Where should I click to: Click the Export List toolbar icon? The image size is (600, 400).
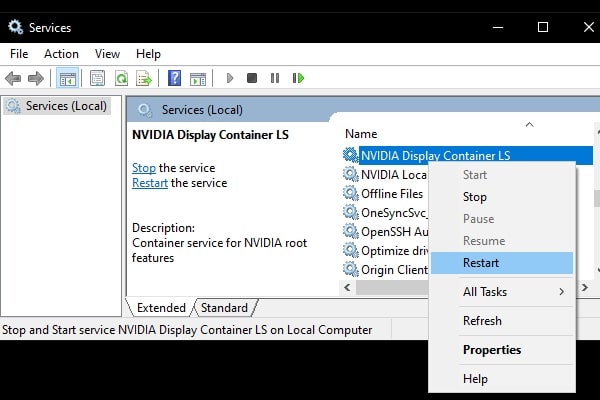pyautogui.click(x=144, y=78)
